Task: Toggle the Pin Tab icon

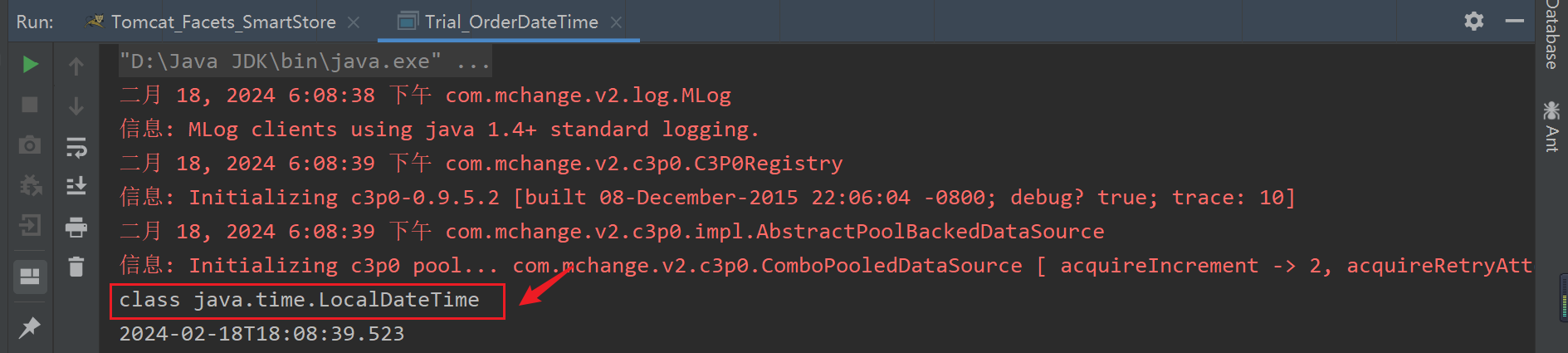Action: (30, 326)
